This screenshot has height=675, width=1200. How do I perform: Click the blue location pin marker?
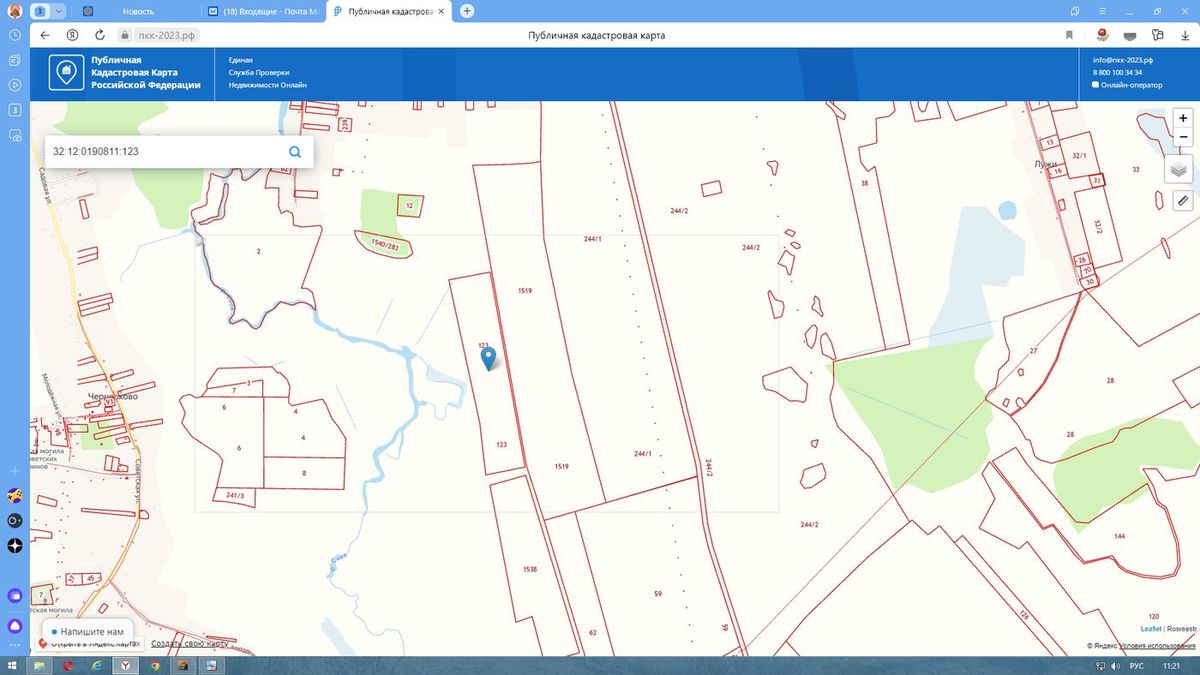tap(488, 358)
